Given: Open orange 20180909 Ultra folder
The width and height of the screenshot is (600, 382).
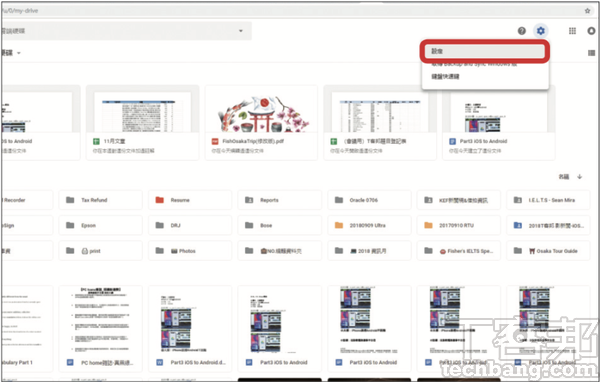Looking at the screenshot, I should 369,225.
